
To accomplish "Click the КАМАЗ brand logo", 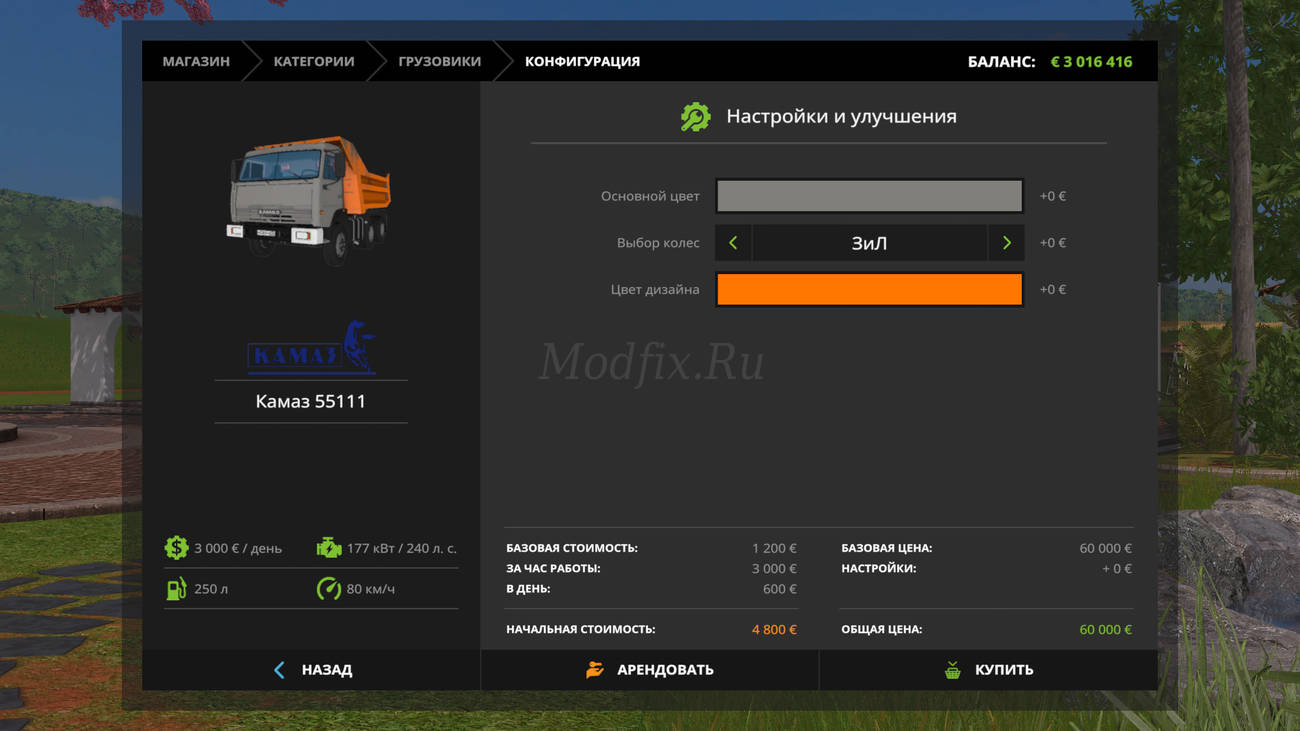I will coord(311,348).
